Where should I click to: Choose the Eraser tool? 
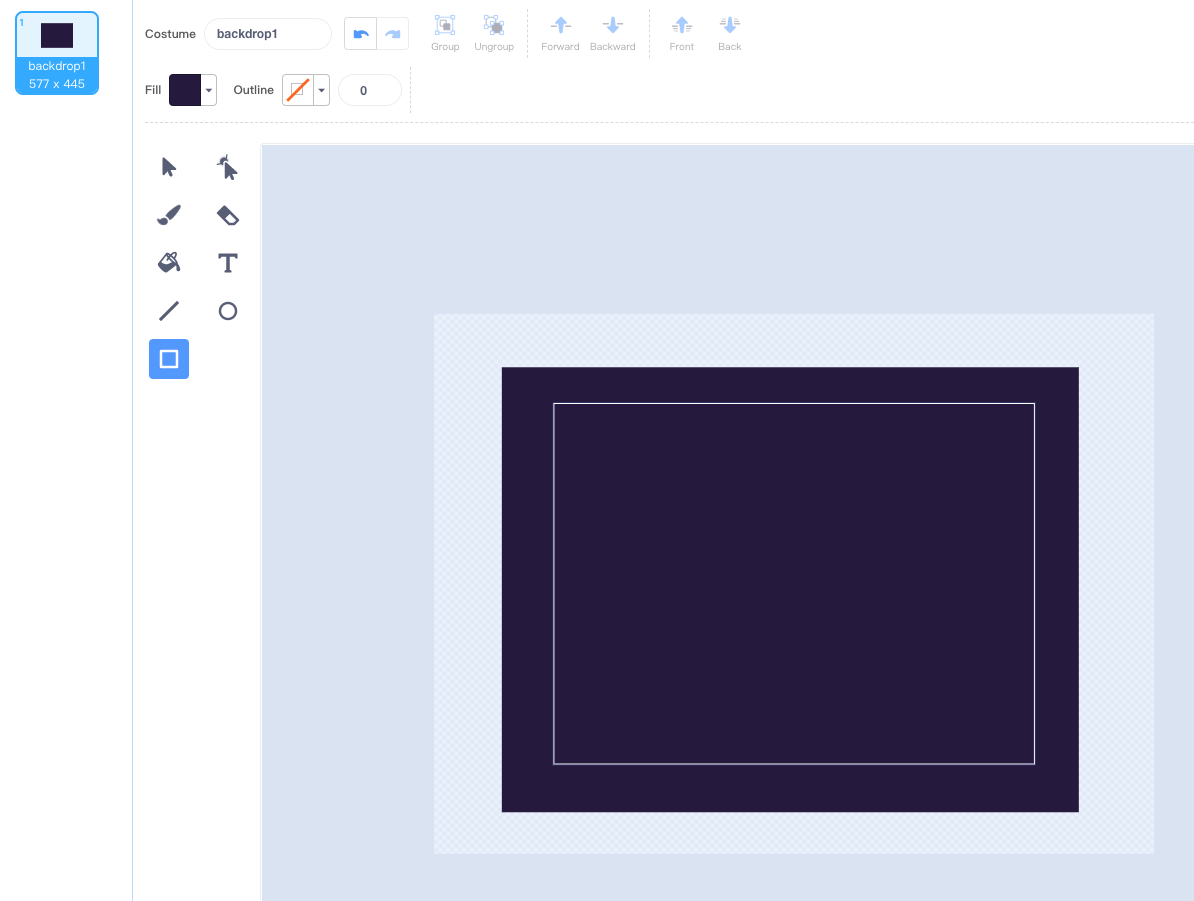(x=228, y=216)
